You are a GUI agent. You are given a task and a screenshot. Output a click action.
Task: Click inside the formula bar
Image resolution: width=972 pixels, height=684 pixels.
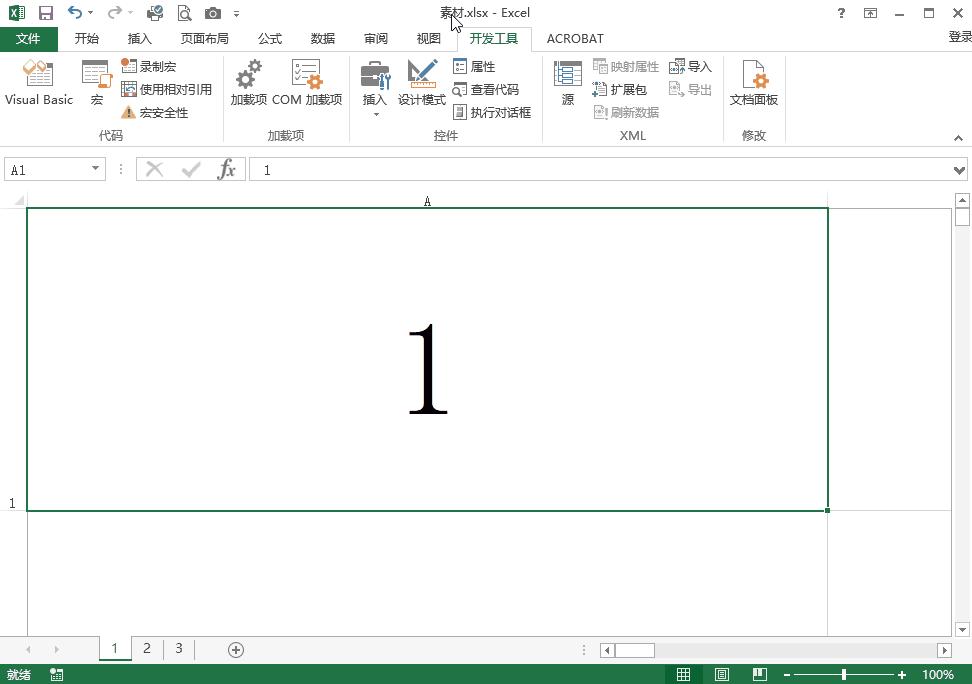[x=600, y=169]
